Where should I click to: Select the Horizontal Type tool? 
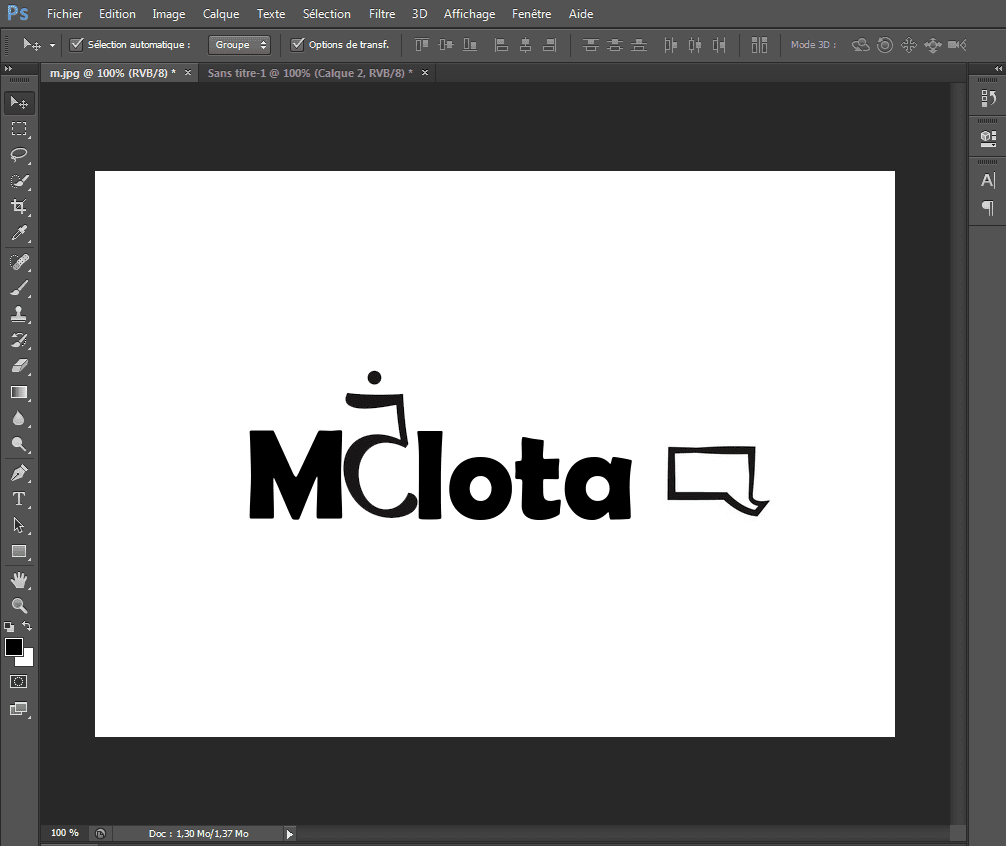19,498
